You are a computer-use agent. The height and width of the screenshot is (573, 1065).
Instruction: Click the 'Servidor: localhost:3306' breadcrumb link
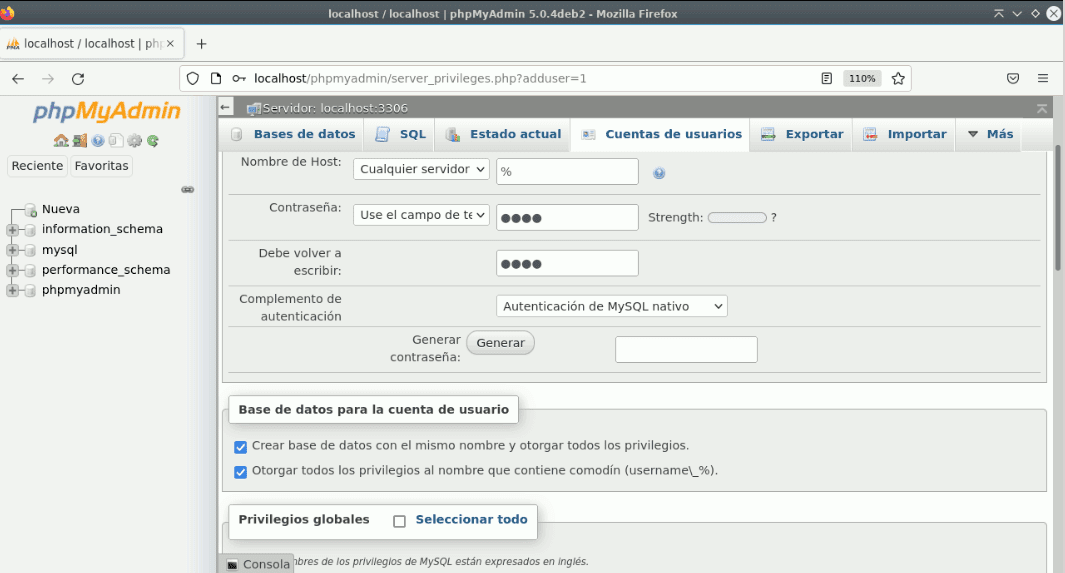(335, 108)
